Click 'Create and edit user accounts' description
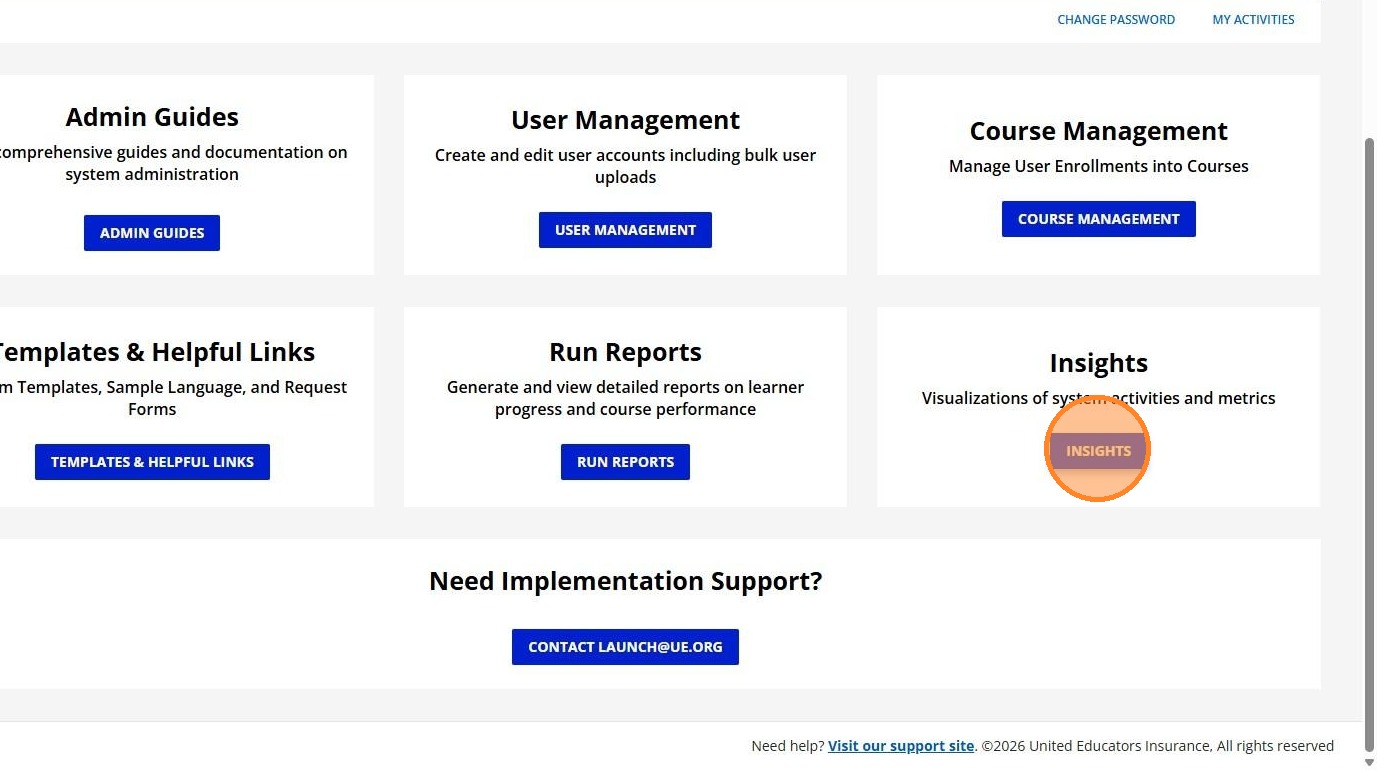 tap(625, 166)
